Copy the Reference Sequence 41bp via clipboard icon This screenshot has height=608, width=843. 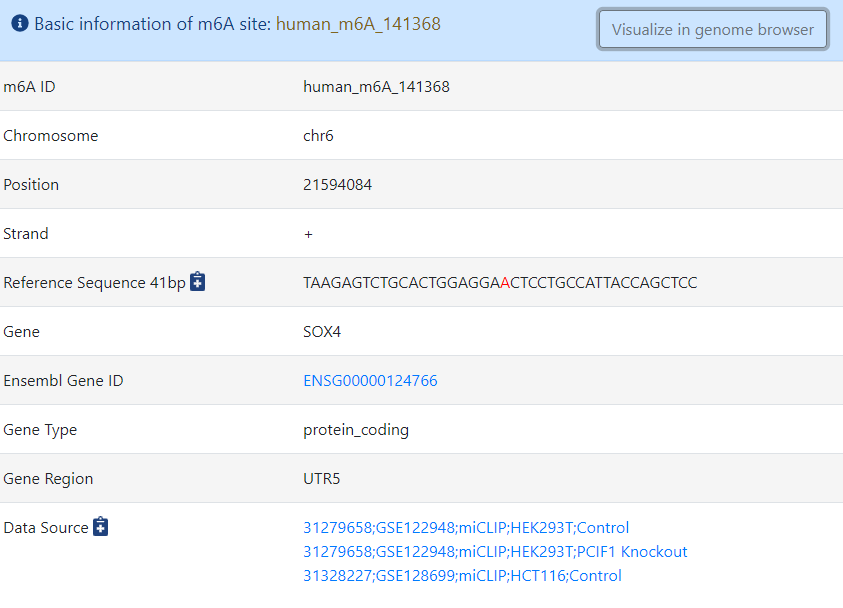(198, 282)
